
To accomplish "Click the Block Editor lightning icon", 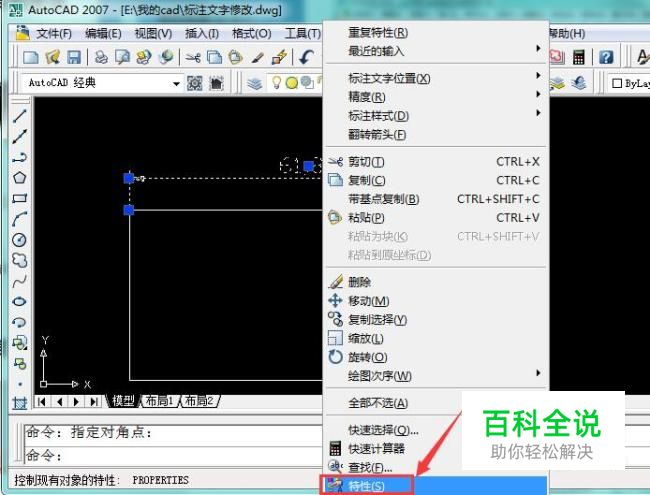I will pos(279,57).
